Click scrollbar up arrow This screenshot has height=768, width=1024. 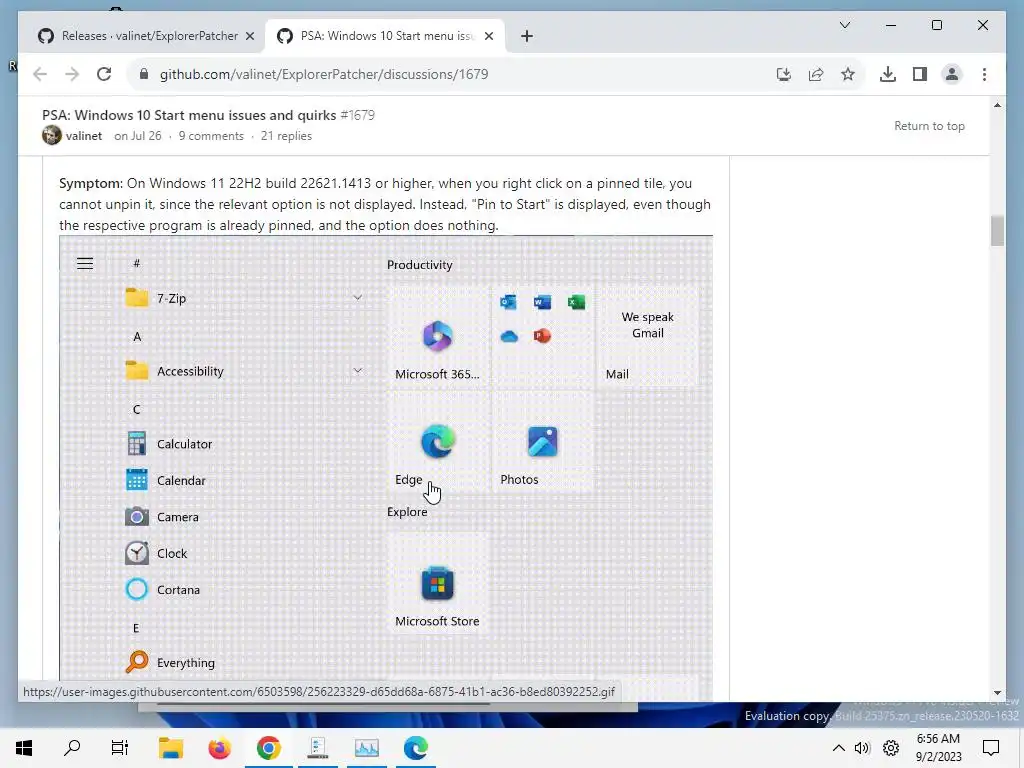(x=997, y=105)
